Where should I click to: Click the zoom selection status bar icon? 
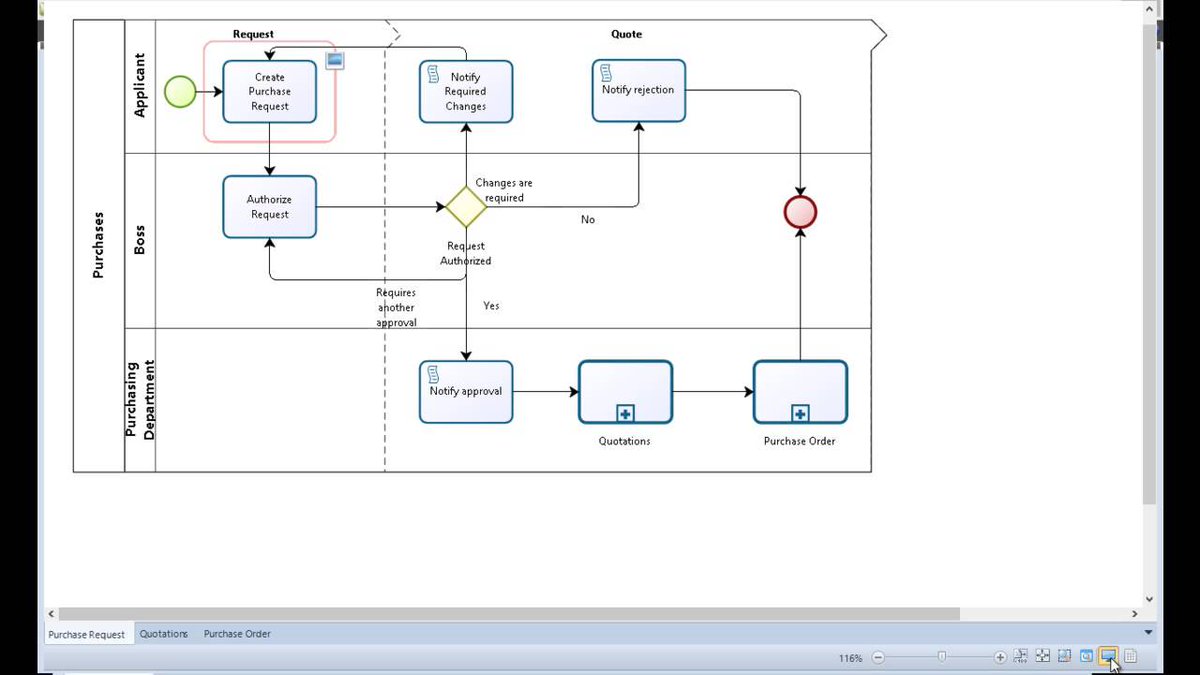click(1065, 656)
